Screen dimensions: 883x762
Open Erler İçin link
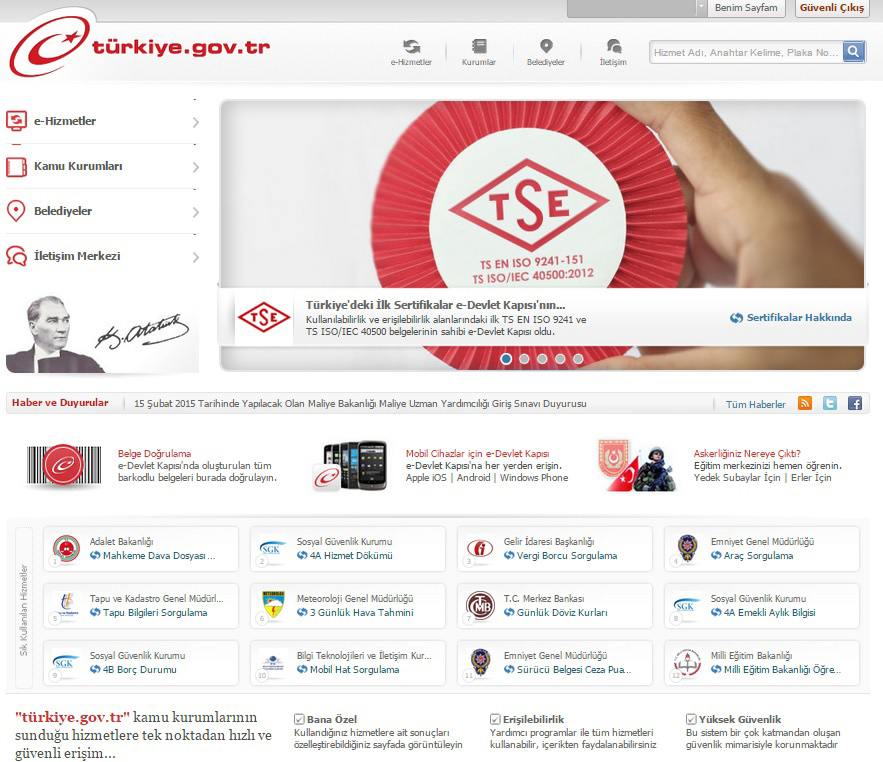(x=811, y=478)
